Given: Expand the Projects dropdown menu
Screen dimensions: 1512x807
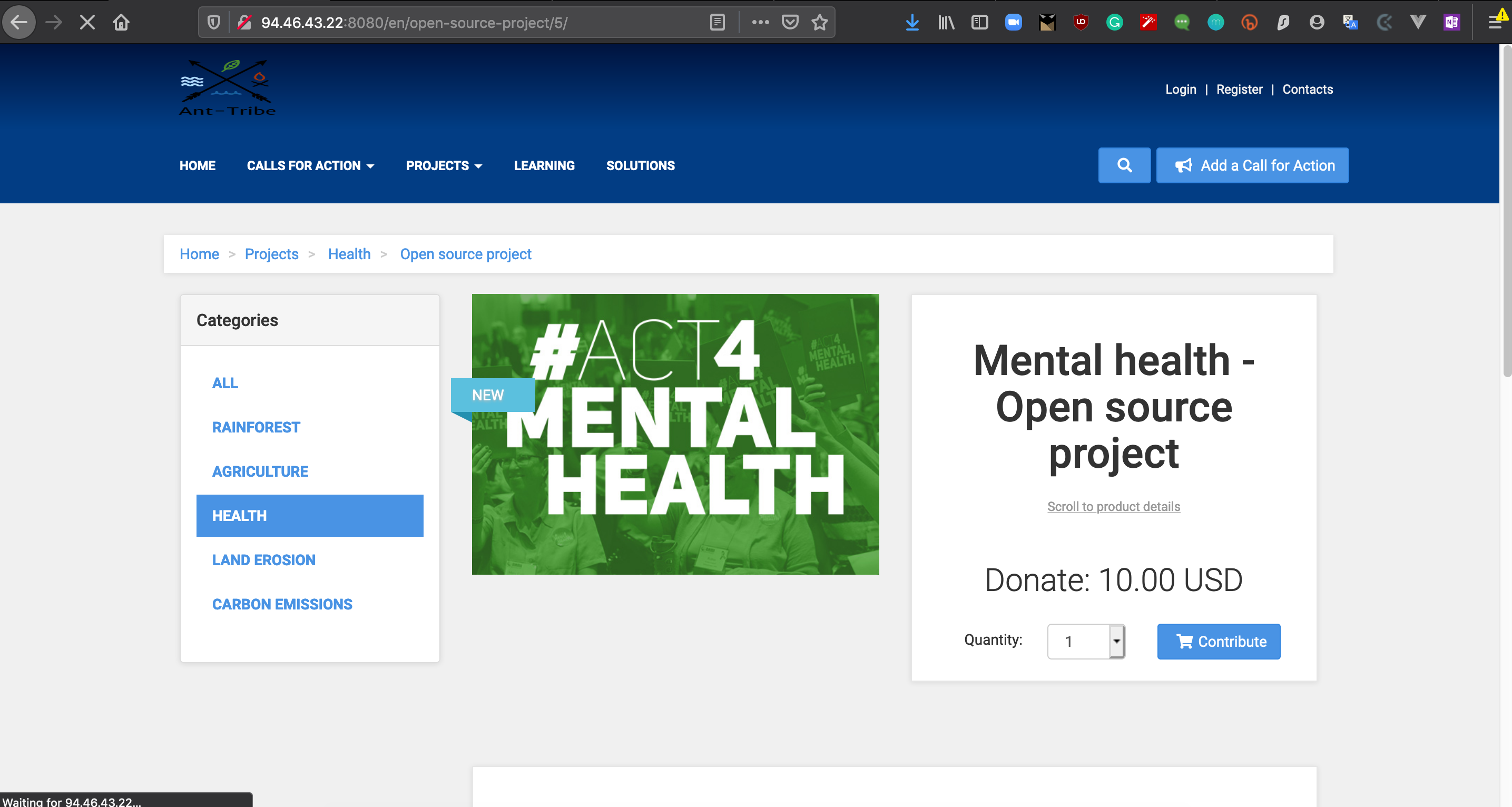Looking at the screenshot, I should 444,166.
